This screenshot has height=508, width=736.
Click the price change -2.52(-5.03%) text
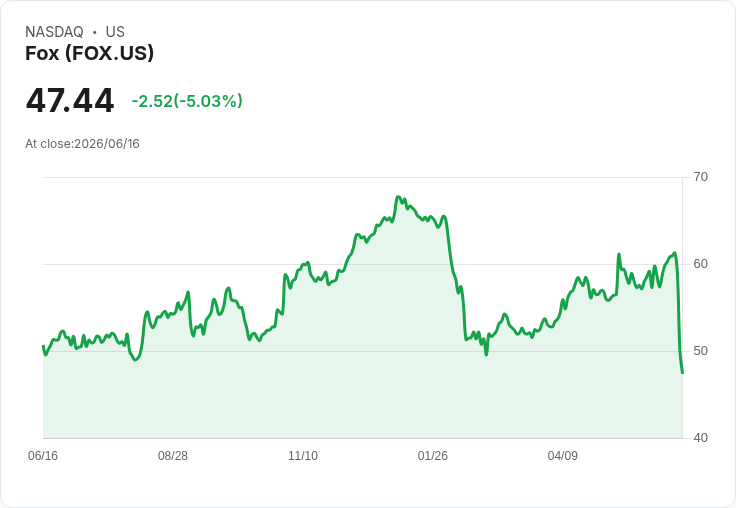(x=187, y=101)
